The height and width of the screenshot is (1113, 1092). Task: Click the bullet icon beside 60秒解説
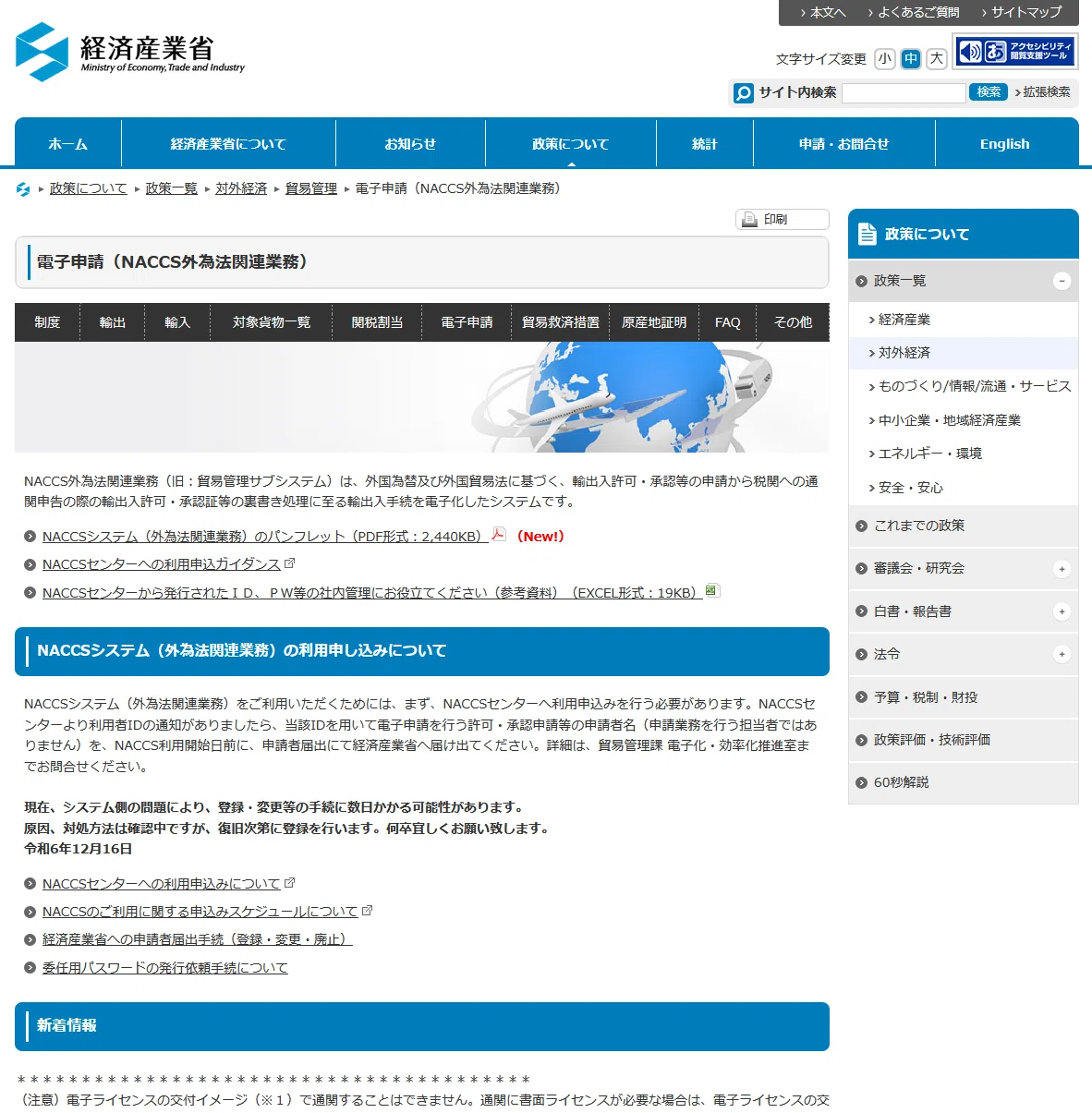click(861, 783)
